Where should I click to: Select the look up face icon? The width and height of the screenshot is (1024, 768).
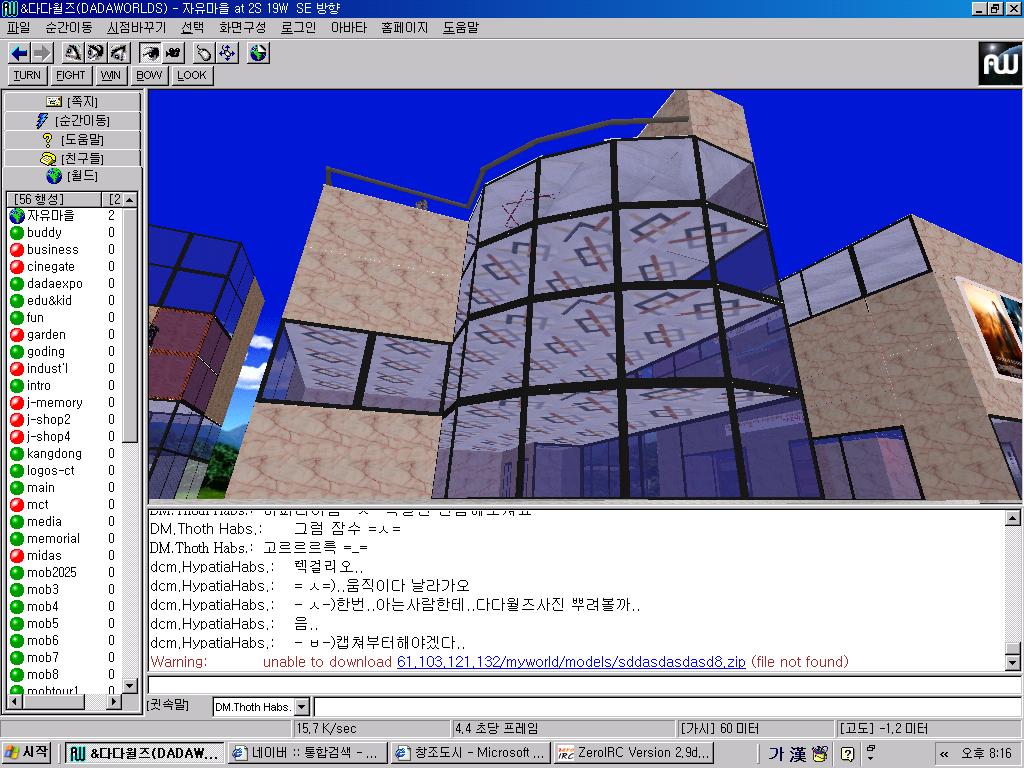(x=73, y=53)
